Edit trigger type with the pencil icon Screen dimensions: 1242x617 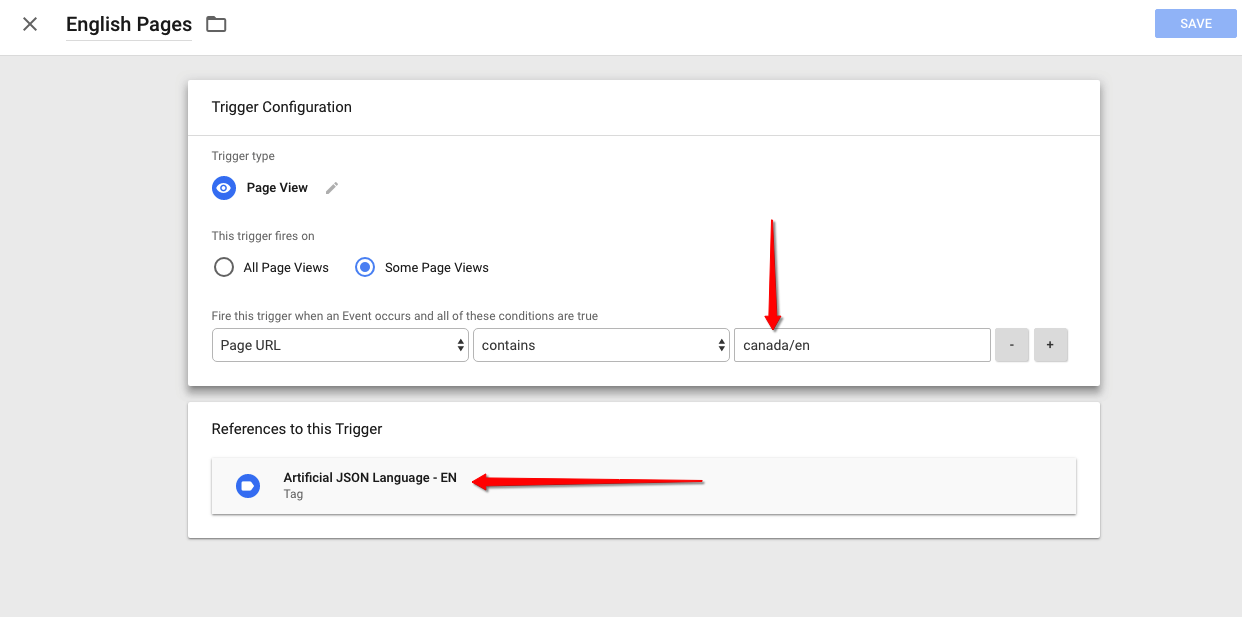click(332, 188)
